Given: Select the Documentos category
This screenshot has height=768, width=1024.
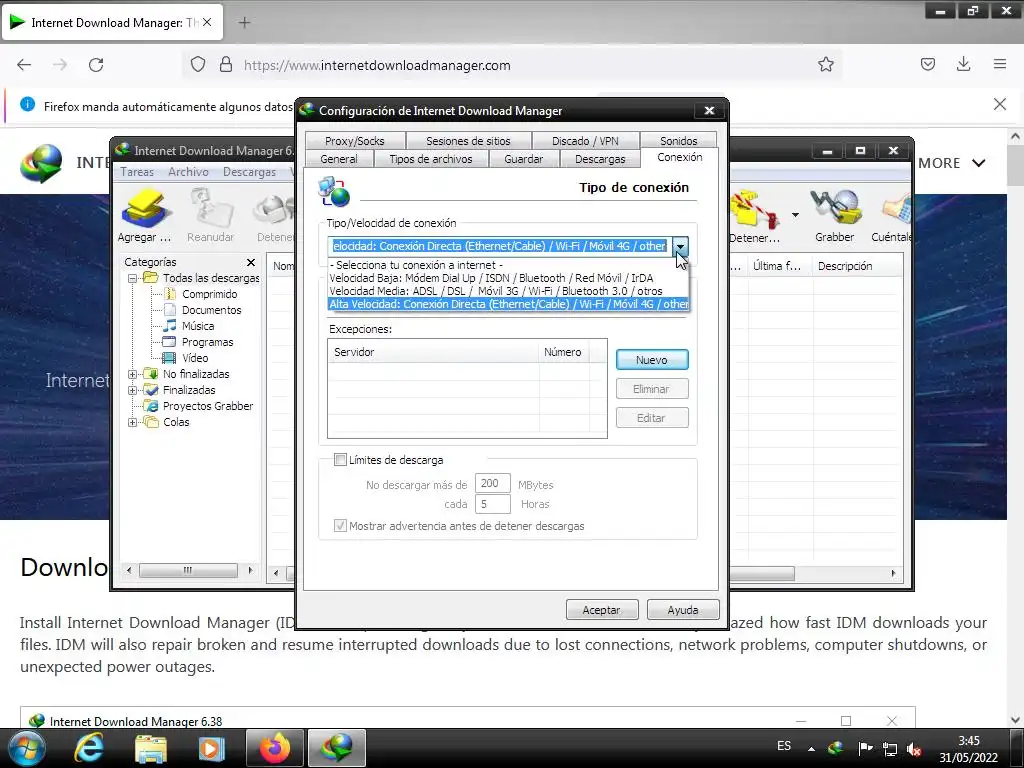Looking at the screenshot, I should [x=211, y=310].
